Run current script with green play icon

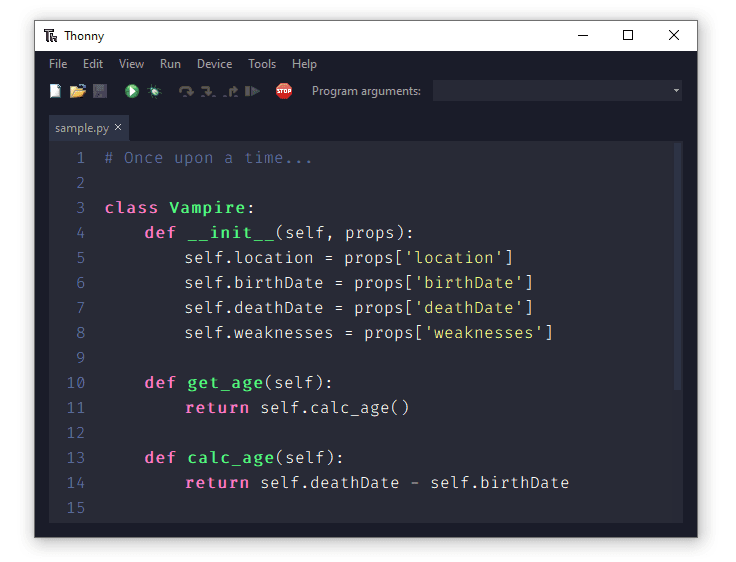132,91
